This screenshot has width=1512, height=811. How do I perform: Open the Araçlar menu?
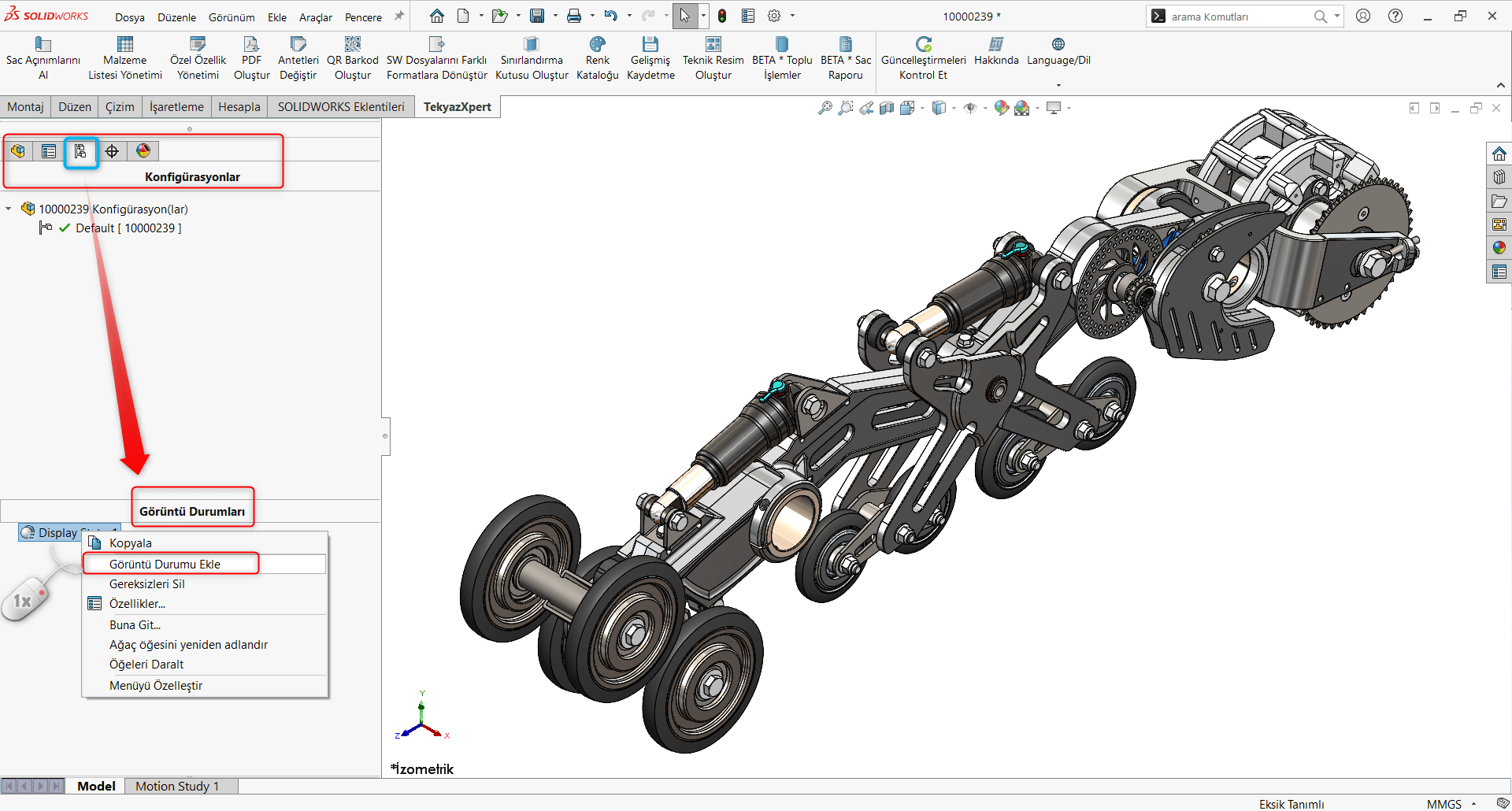315,17
